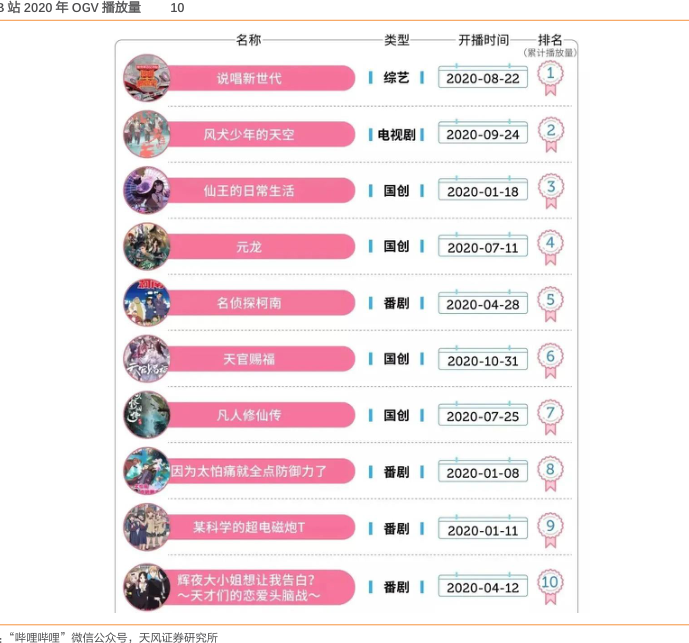Click the 2020-08-22 date box

(x=482, y=77)
